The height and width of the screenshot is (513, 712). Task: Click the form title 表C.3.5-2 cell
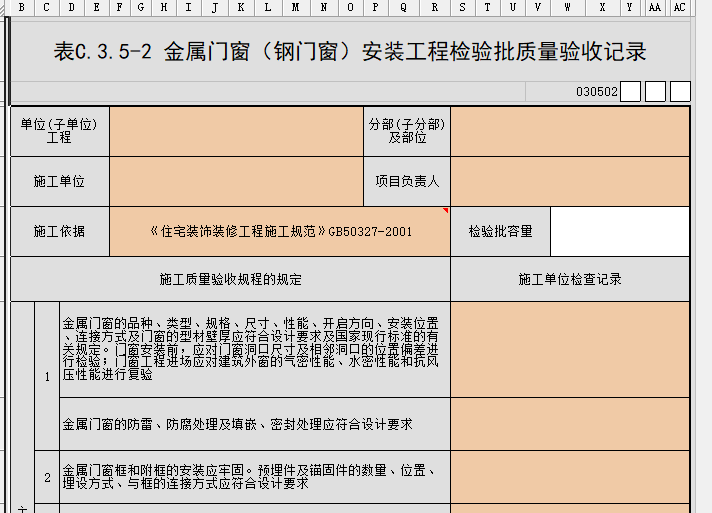350,52
